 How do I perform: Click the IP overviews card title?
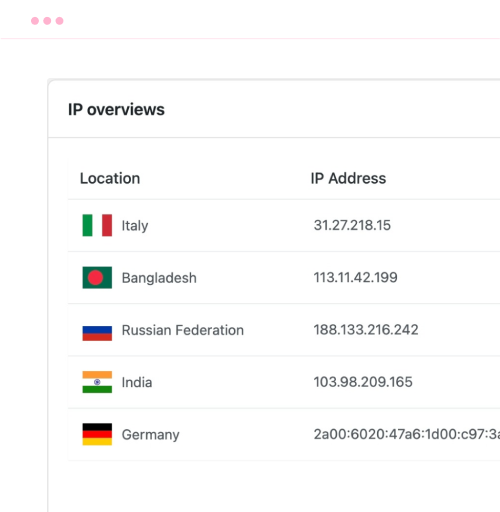116,110
